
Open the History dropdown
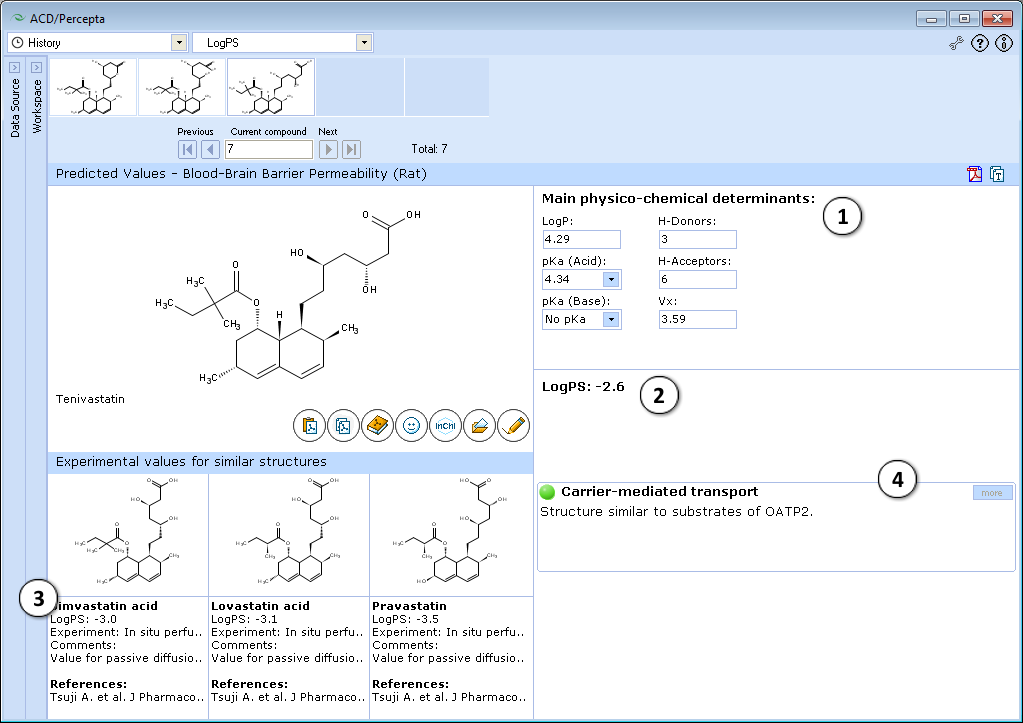(x=179, y=43)
